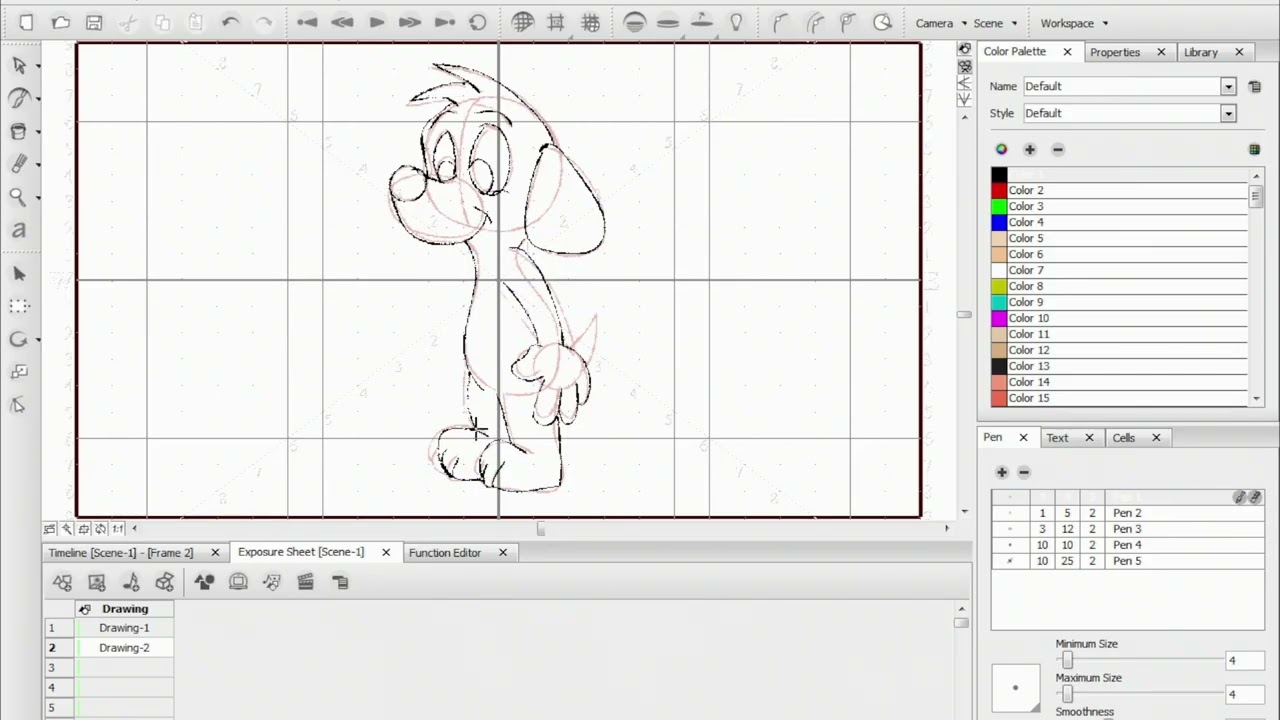
Task: Select Pen 3 in the pen list
Action: coord(1128,529)
